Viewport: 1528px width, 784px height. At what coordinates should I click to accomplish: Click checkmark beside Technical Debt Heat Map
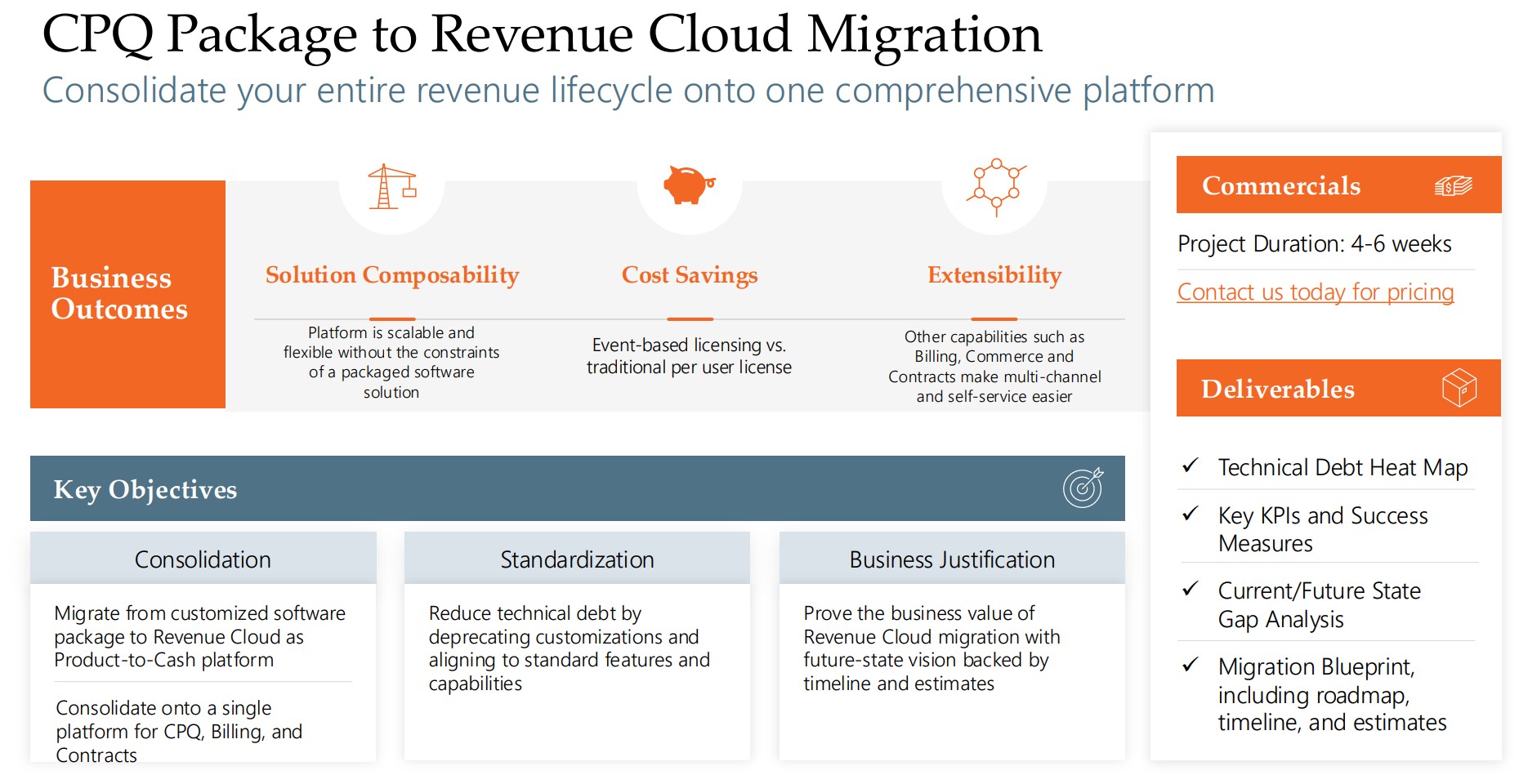pos(1191,465)
